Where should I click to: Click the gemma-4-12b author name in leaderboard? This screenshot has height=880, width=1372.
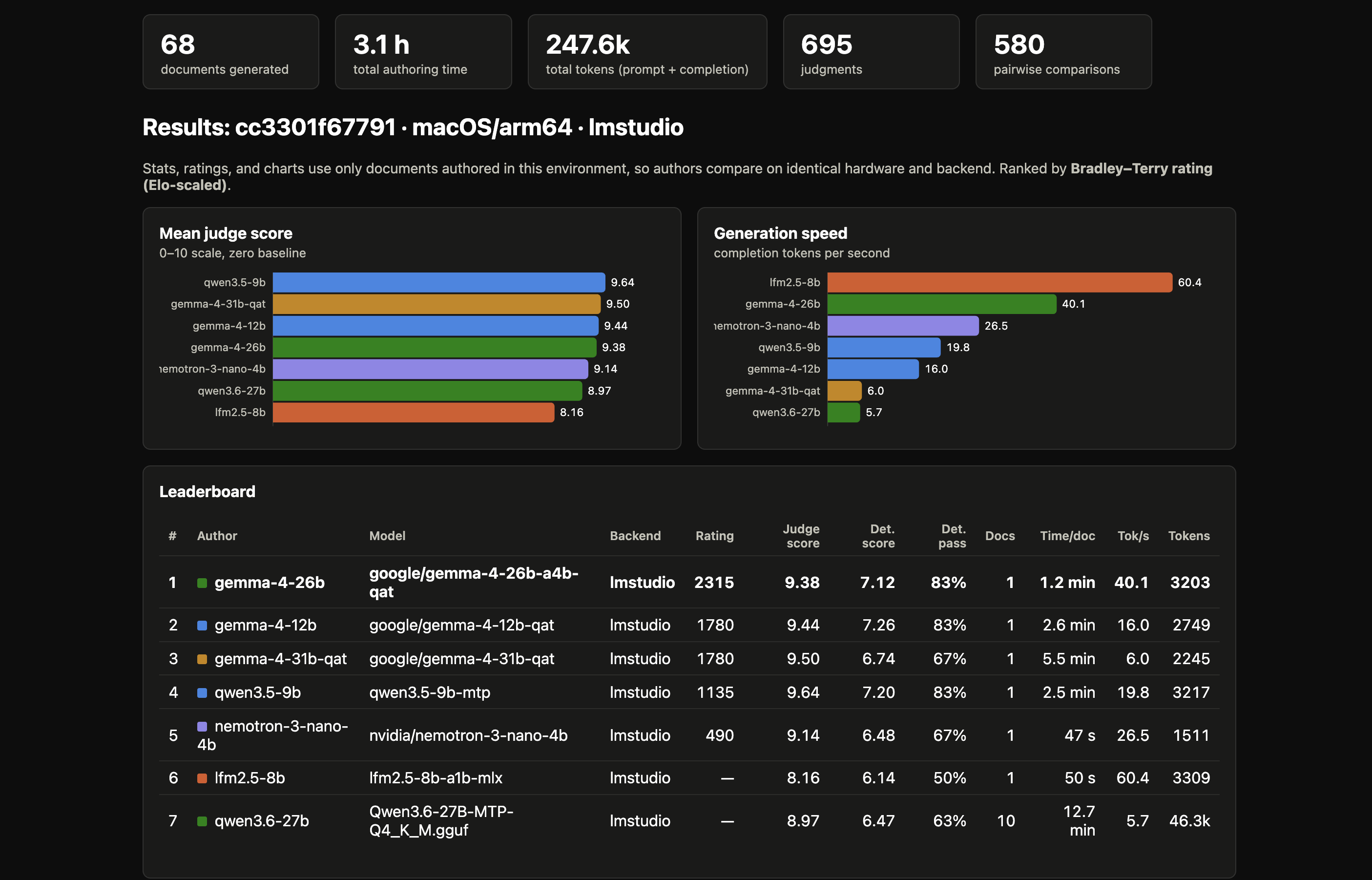click(266, 625)
